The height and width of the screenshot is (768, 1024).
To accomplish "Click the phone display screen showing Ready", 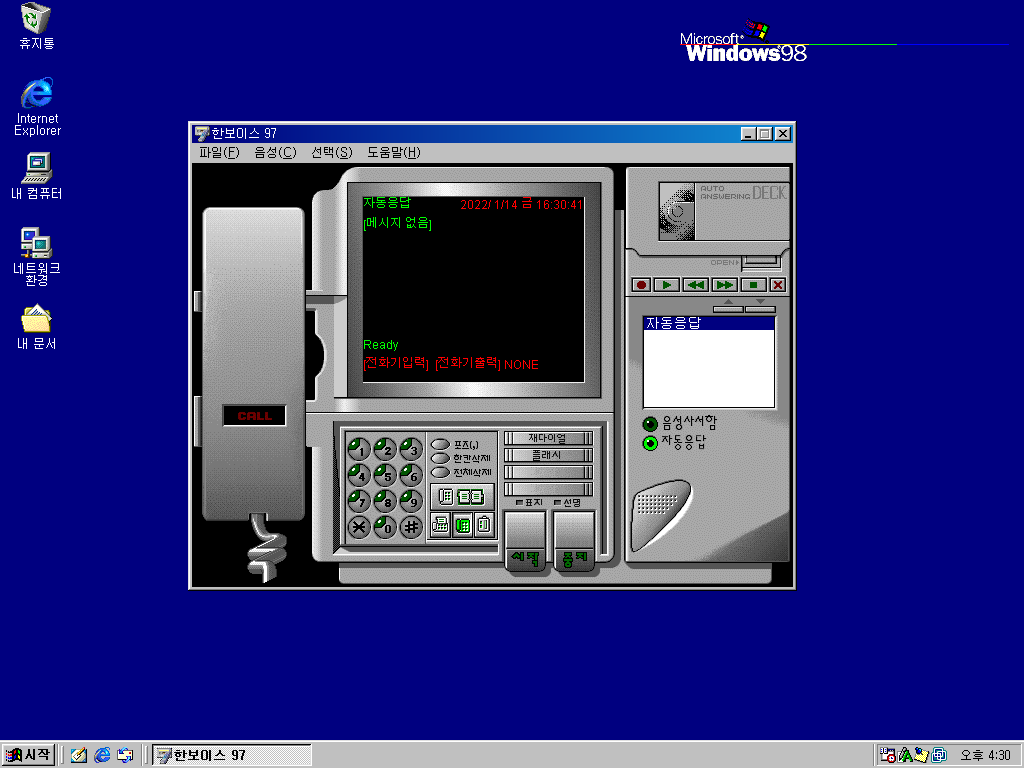I will point(473,289).
